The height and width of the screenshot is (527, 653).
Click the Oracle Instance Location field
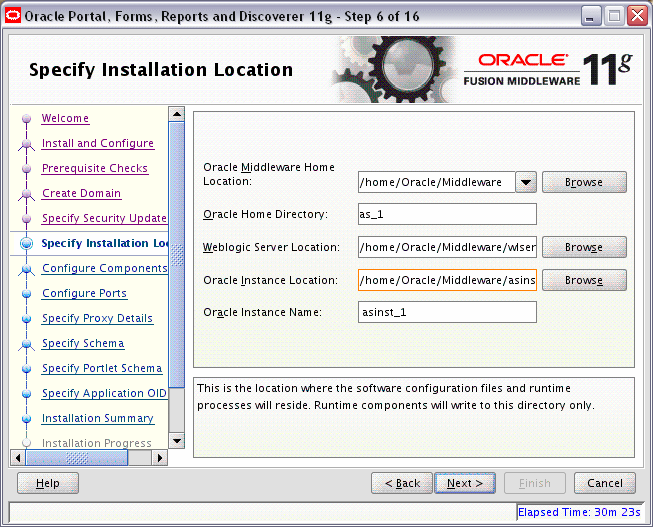point(447,280)
